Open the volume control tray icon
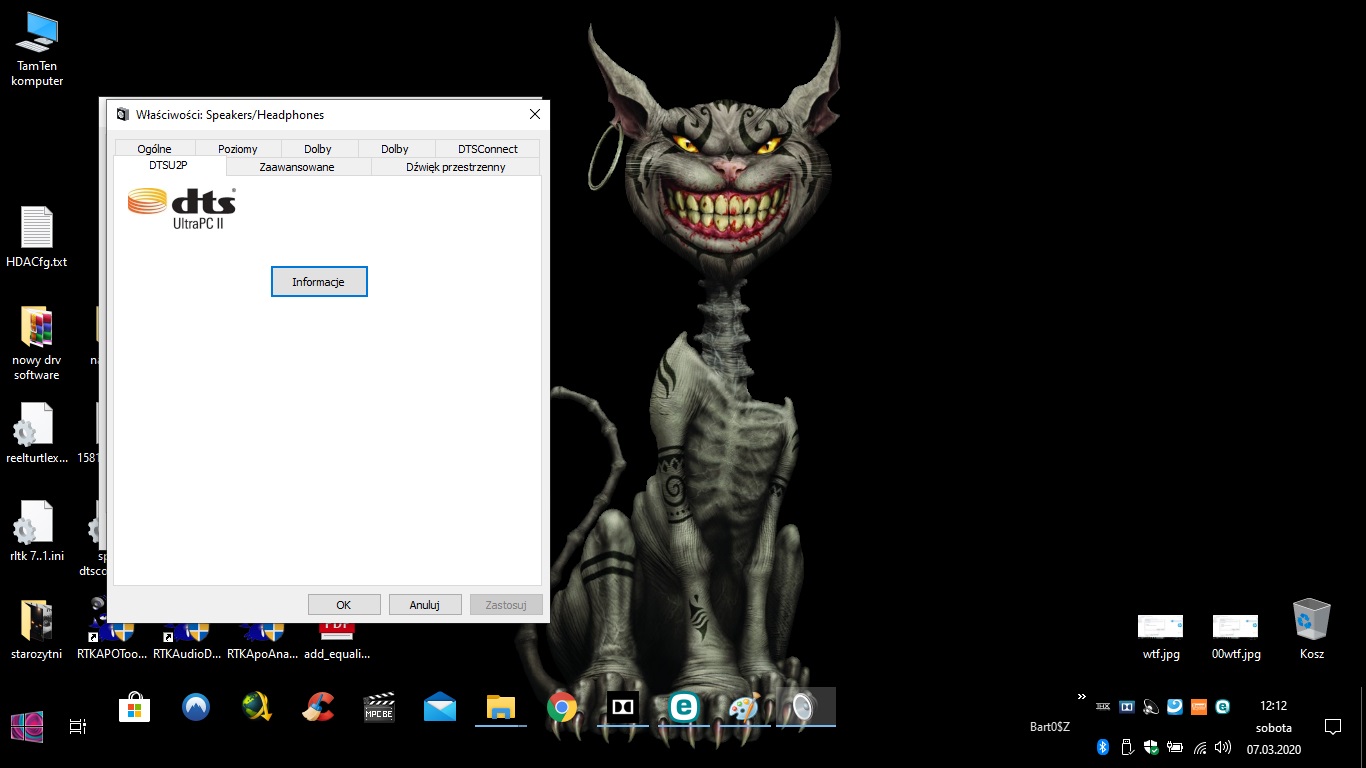Viewport: 1366px width, 768px height. point(1223,747)
